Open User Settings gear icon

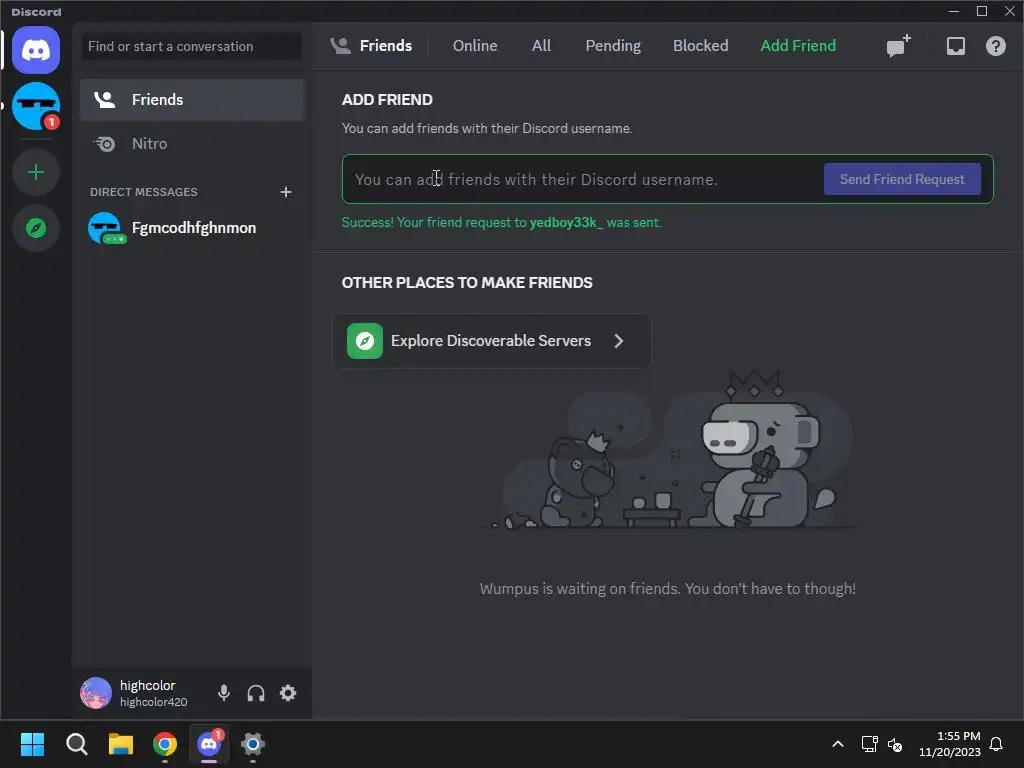[288, 693]
